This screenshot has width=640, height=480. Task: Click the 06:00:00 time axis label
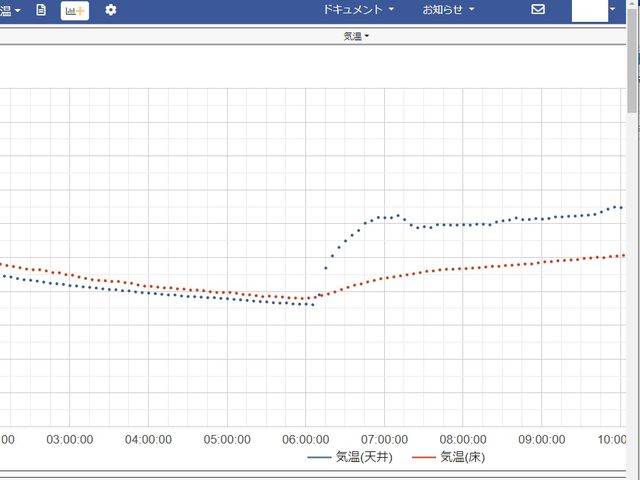(x=306, y=439)
